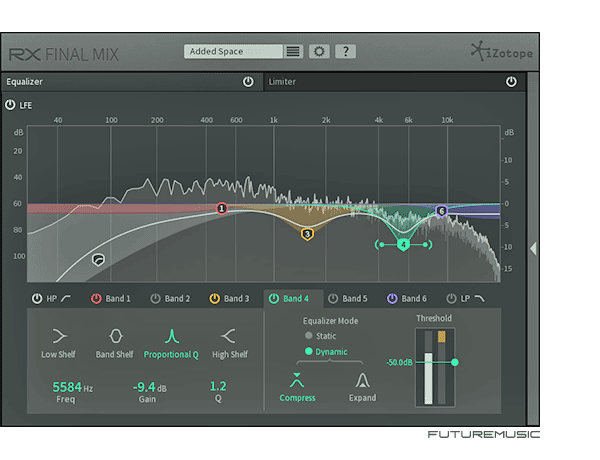
Task: Select EQ node 4 on graph
Action: 403,245
